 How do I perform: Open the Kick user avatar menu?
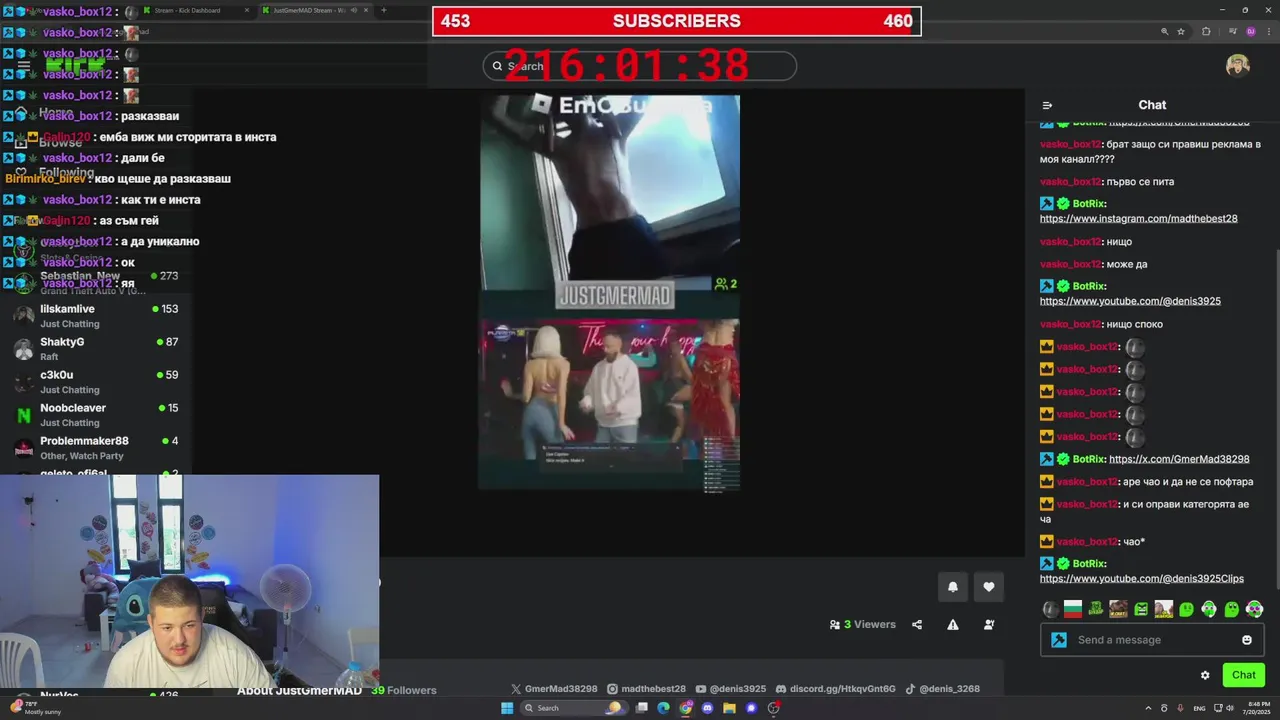(x=1238, y=66)
